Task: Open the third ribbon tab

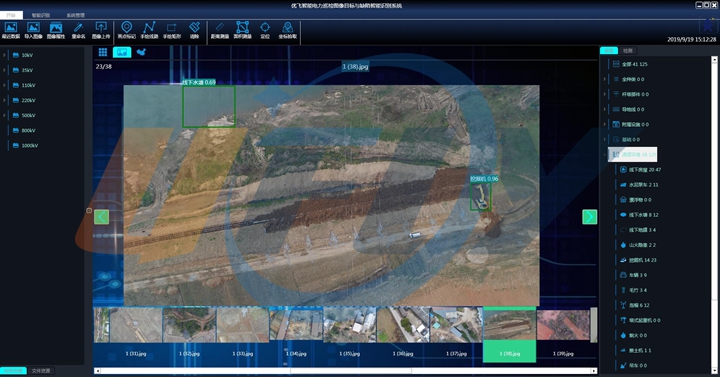Action: click(75, 15)
